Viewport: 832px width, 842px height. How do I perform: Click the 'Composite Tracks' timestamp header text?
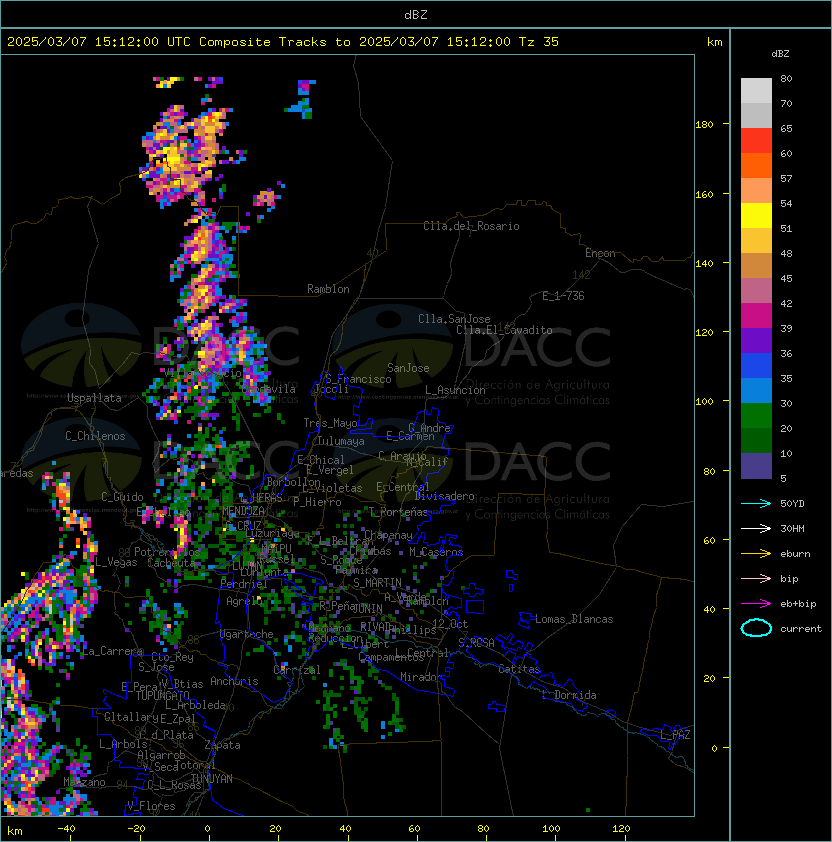(x=283, y=42)
